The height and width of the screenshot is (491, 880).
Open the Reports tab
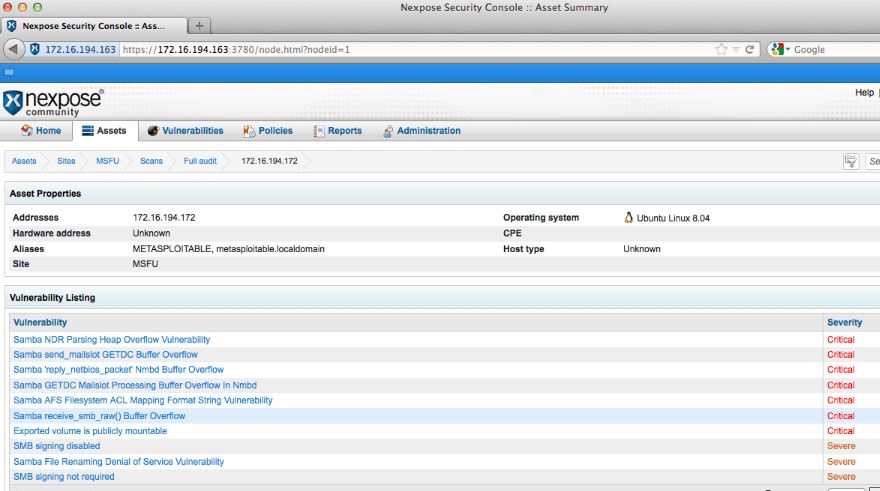pyautogui.click(x=337, y=131)
